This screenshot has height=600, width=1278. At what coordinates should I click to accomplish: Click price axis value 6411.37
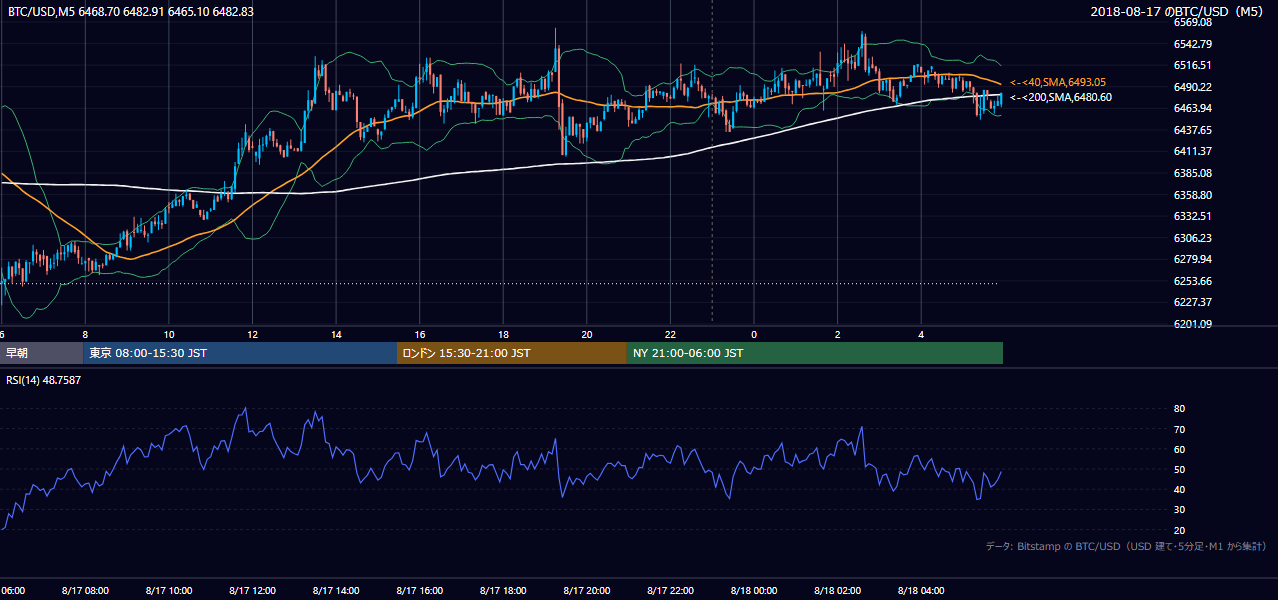pos(1192,151)
